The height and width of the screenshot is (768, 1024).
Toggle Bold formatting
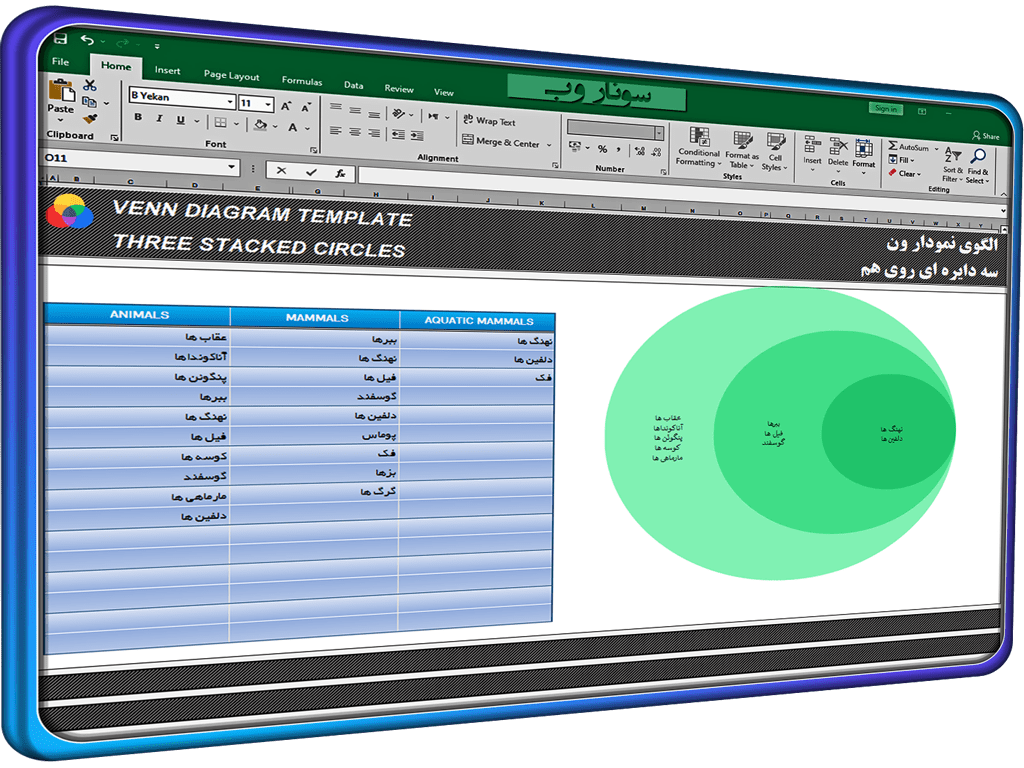click(x=138, y=117)
